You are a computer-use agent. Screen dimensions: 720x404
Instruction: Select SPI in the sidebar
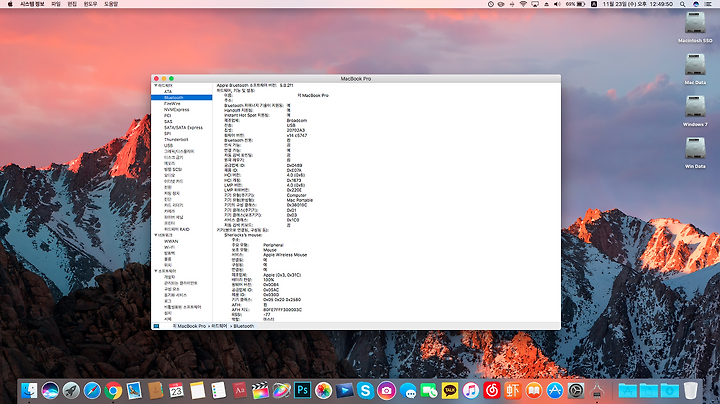coord(168,134)
